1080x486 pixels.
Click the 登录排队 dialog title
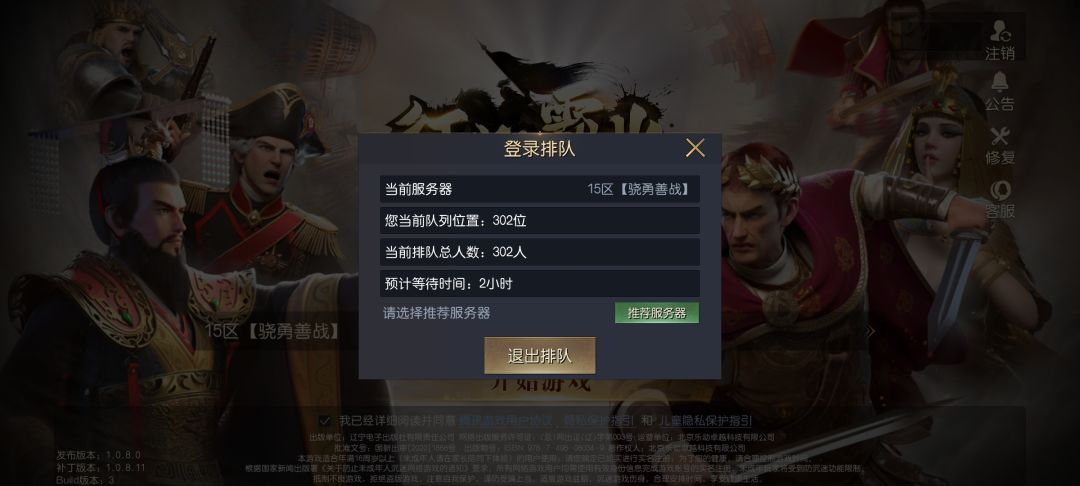coord(539,149)
